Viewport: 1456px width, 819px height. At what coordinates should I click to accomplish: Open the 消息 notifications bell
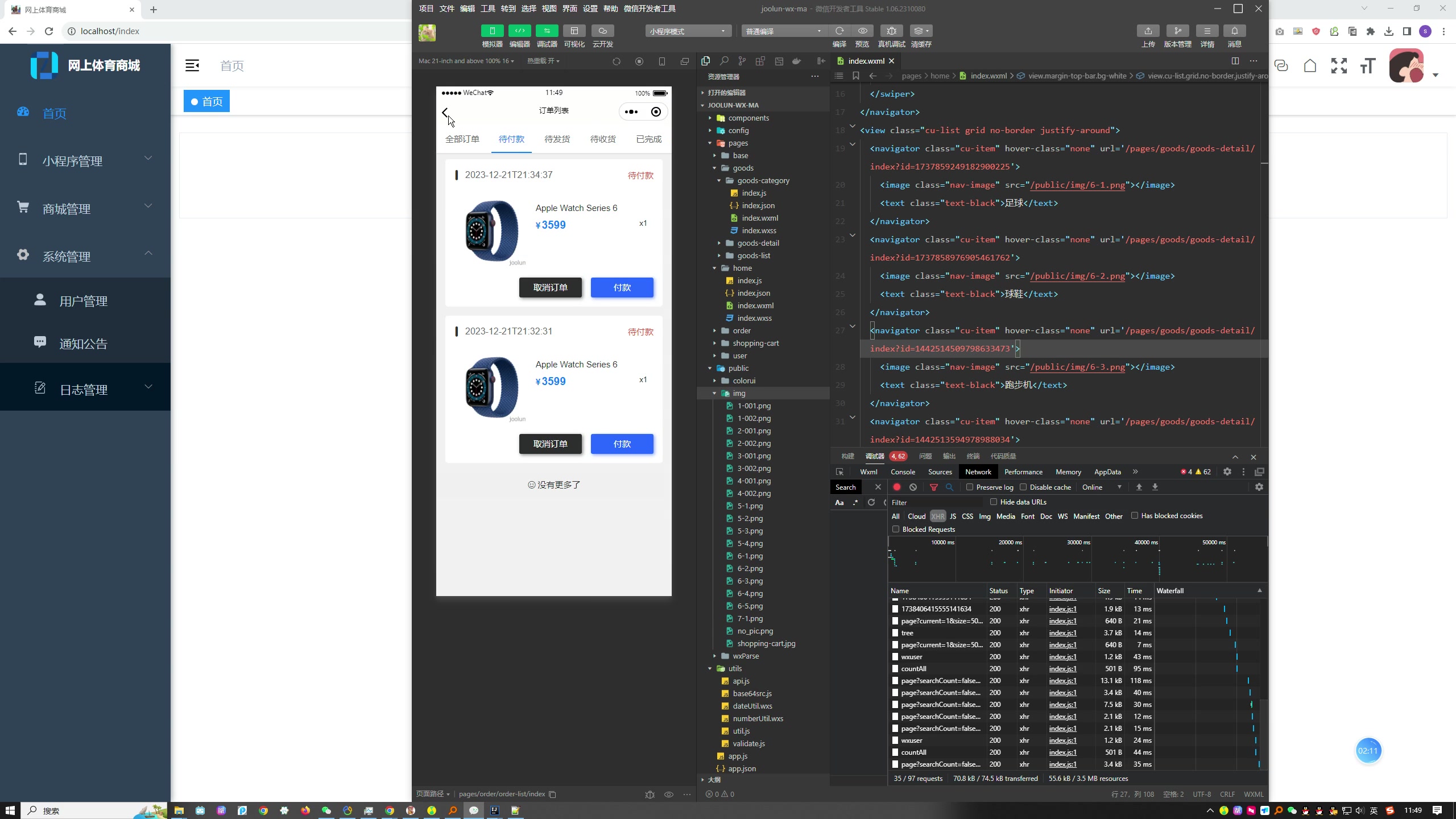click(x=1234, y=31)
